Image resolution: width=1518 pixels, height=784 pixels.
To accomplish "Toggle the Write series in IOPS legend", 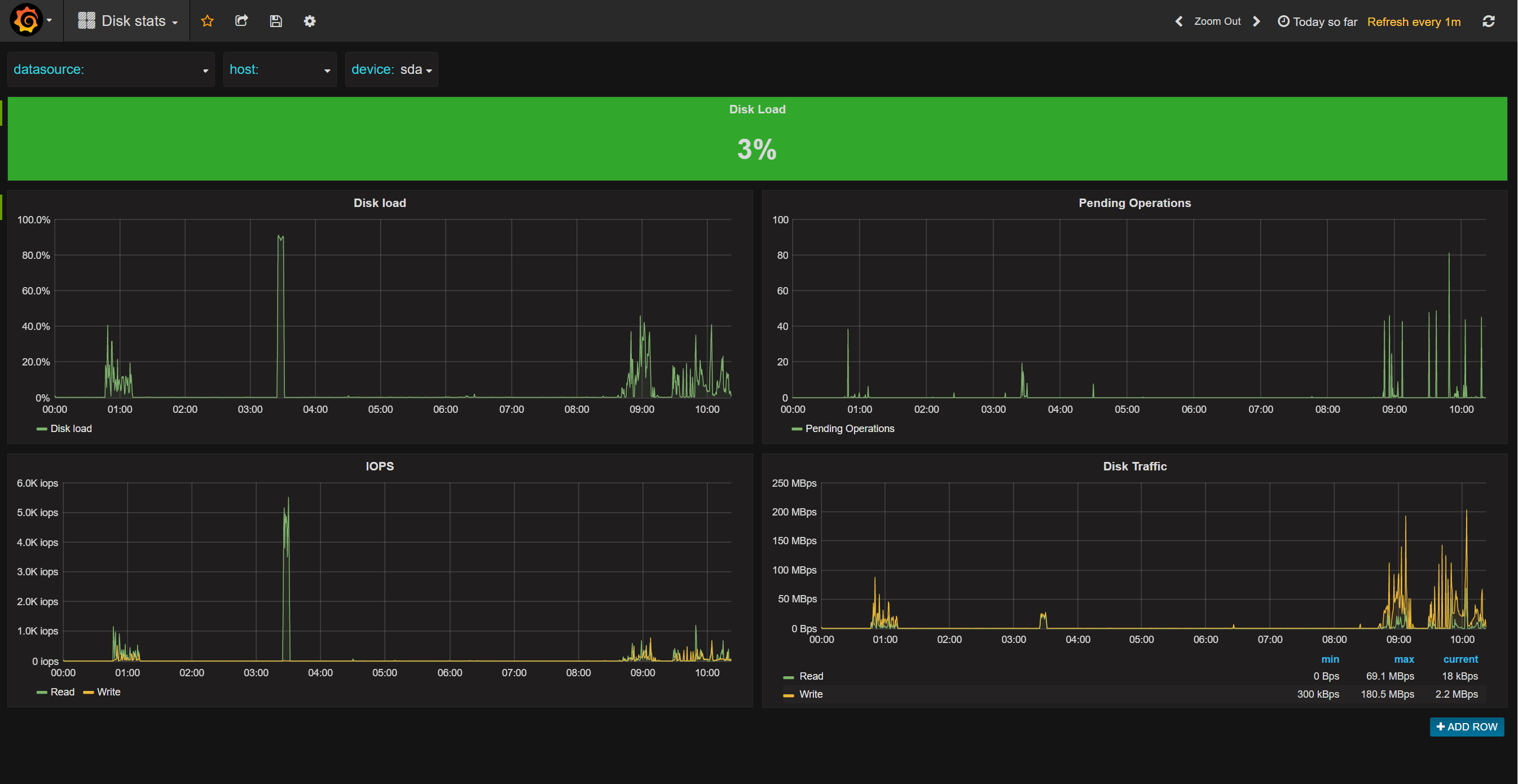I will [108, 691].
